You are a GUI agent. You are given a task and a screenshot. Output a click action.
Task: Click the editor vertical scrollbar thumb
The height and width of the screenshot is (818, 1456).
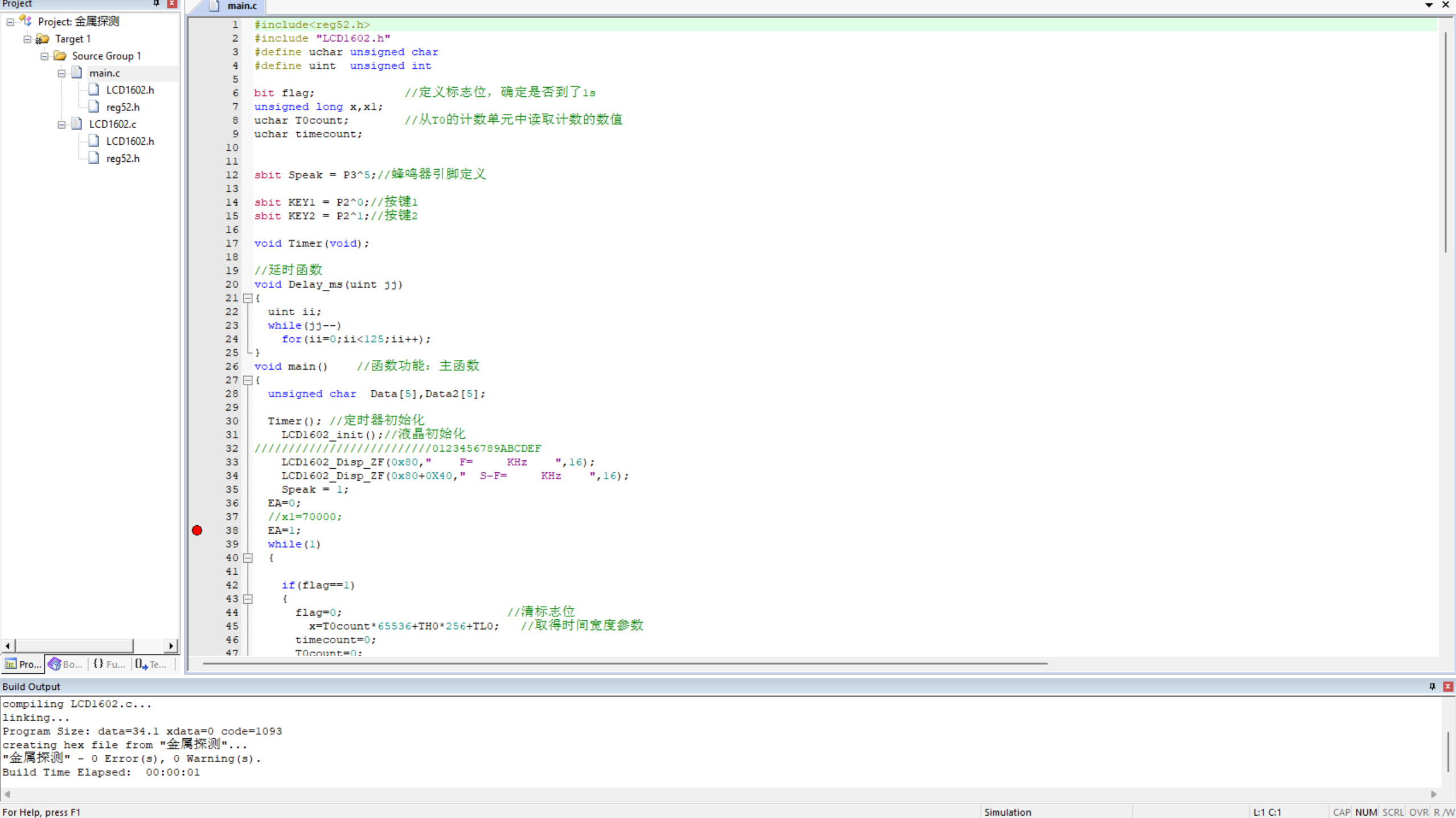click(x=1446, y=142)
